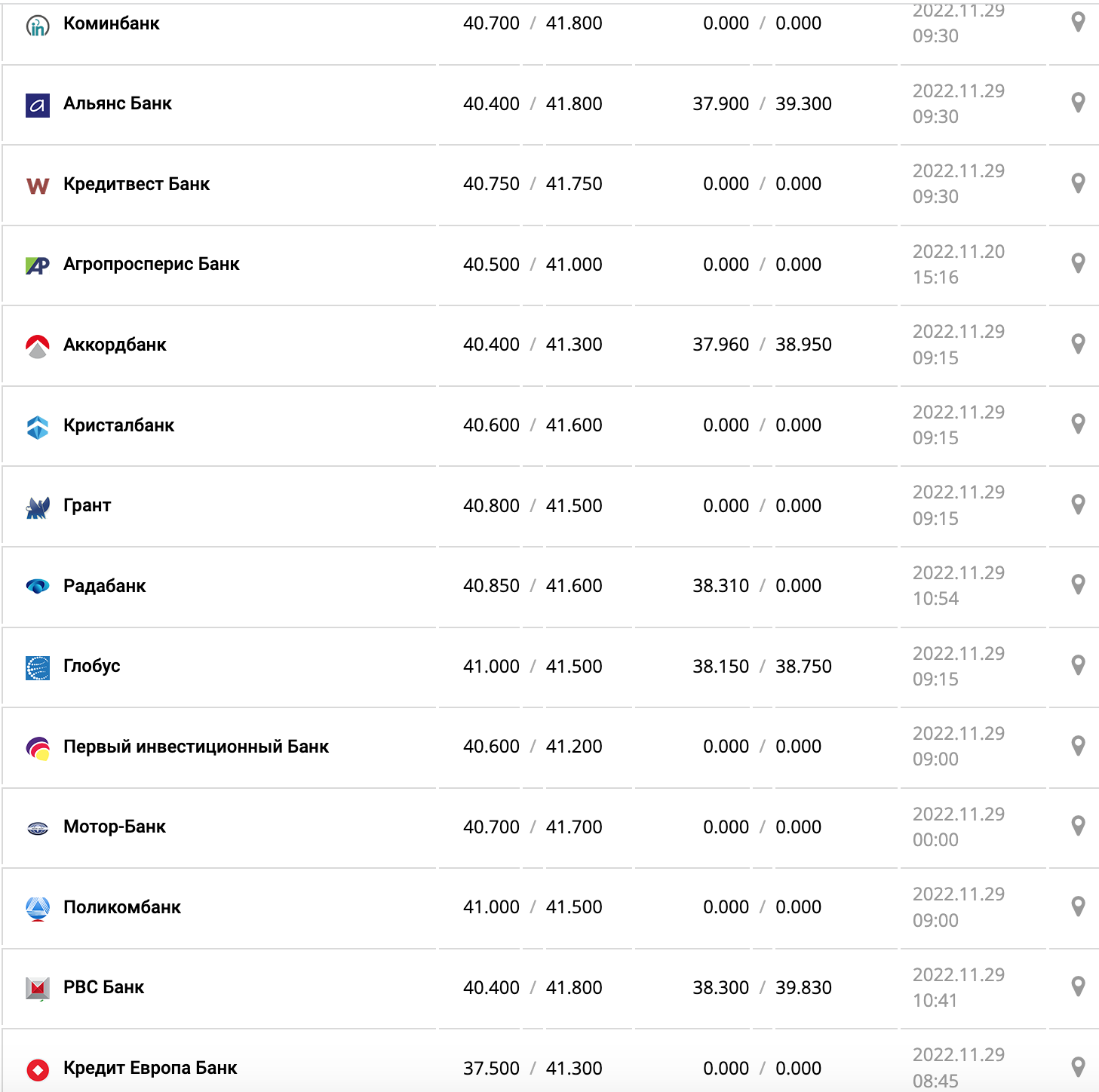
Task: Click the 2022.11.20 15:16 update timestamp
Action: click(x=958, y=264)
